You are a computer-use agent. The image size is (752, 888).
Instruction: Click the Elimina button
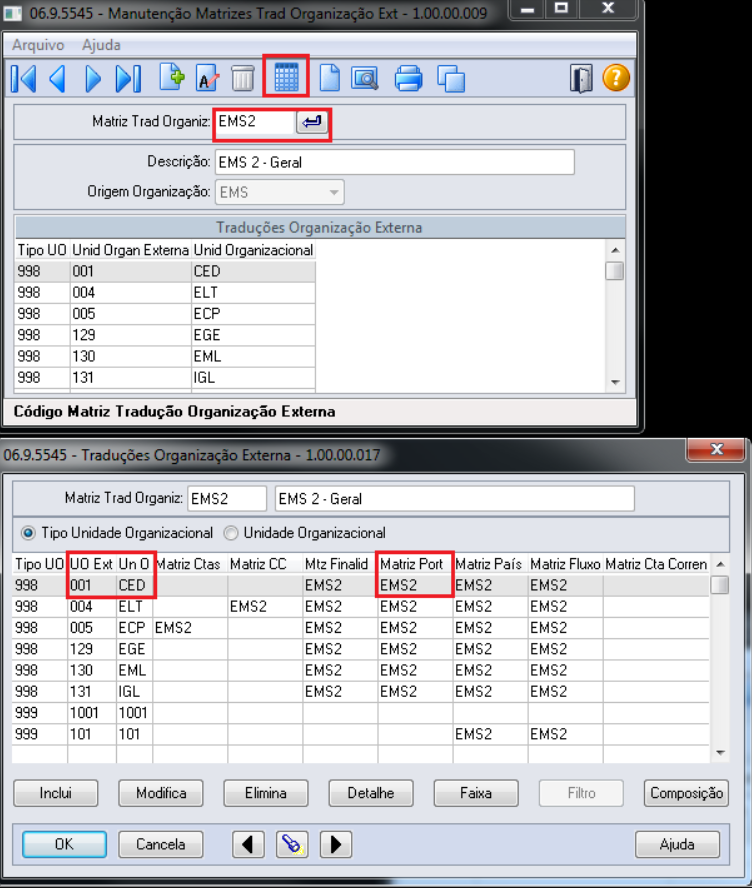click(x=266, y=793)
